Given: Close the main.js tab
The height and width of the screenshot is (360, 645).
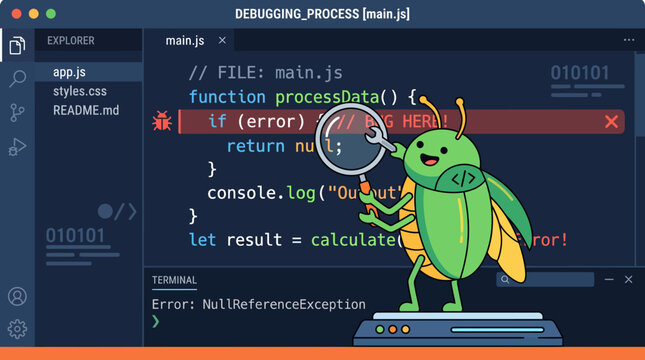Looking at the screenshot, I should (222, 40).
